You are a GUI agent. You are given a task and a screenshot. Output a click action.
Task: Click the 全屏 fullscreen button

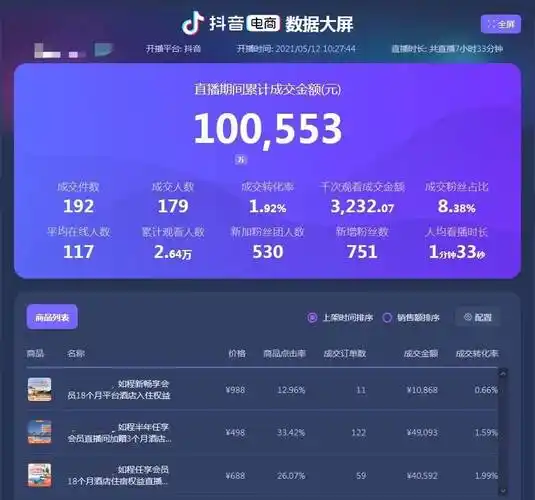[x=501, y=24]
